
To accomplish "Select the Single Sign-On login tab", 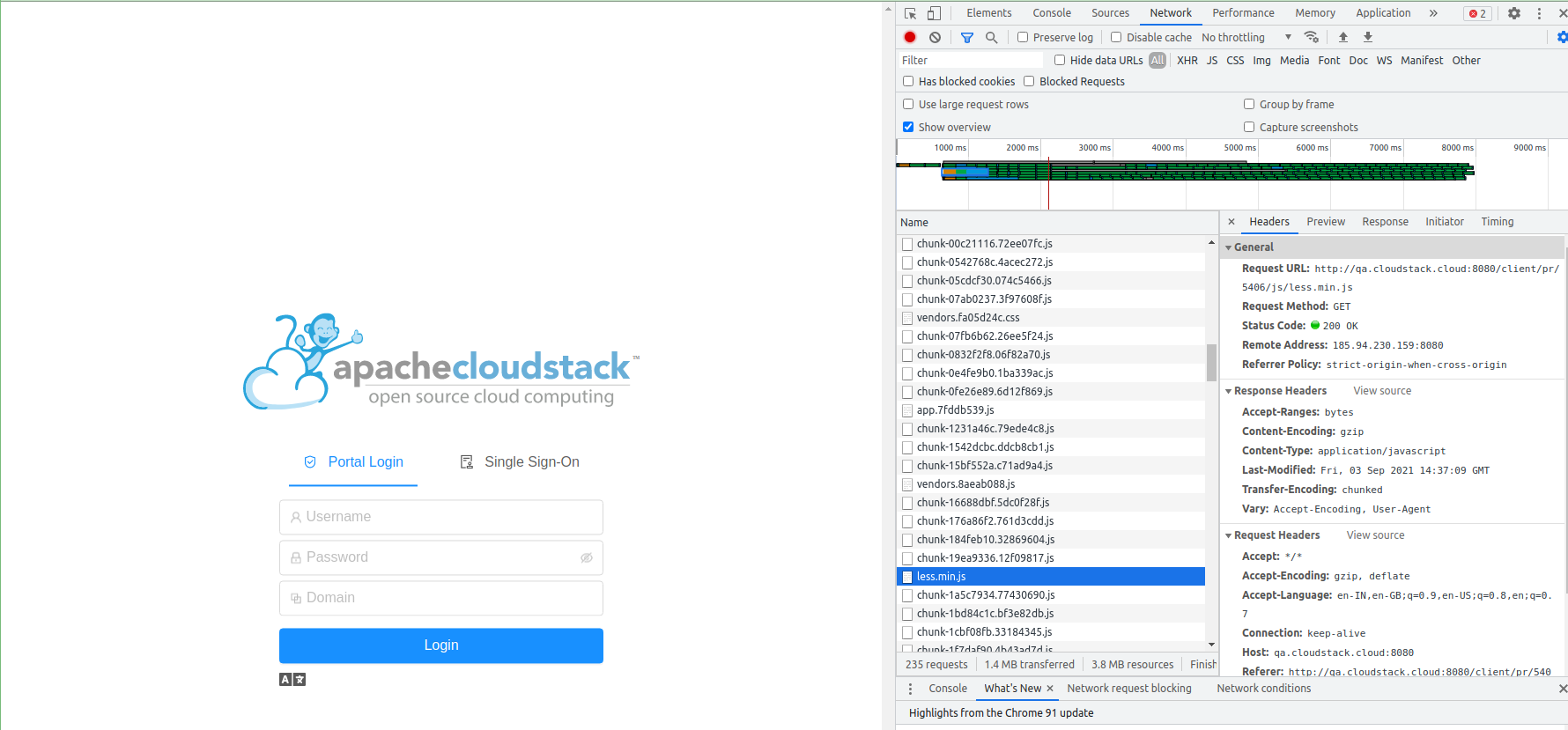I will pos(520,462).
